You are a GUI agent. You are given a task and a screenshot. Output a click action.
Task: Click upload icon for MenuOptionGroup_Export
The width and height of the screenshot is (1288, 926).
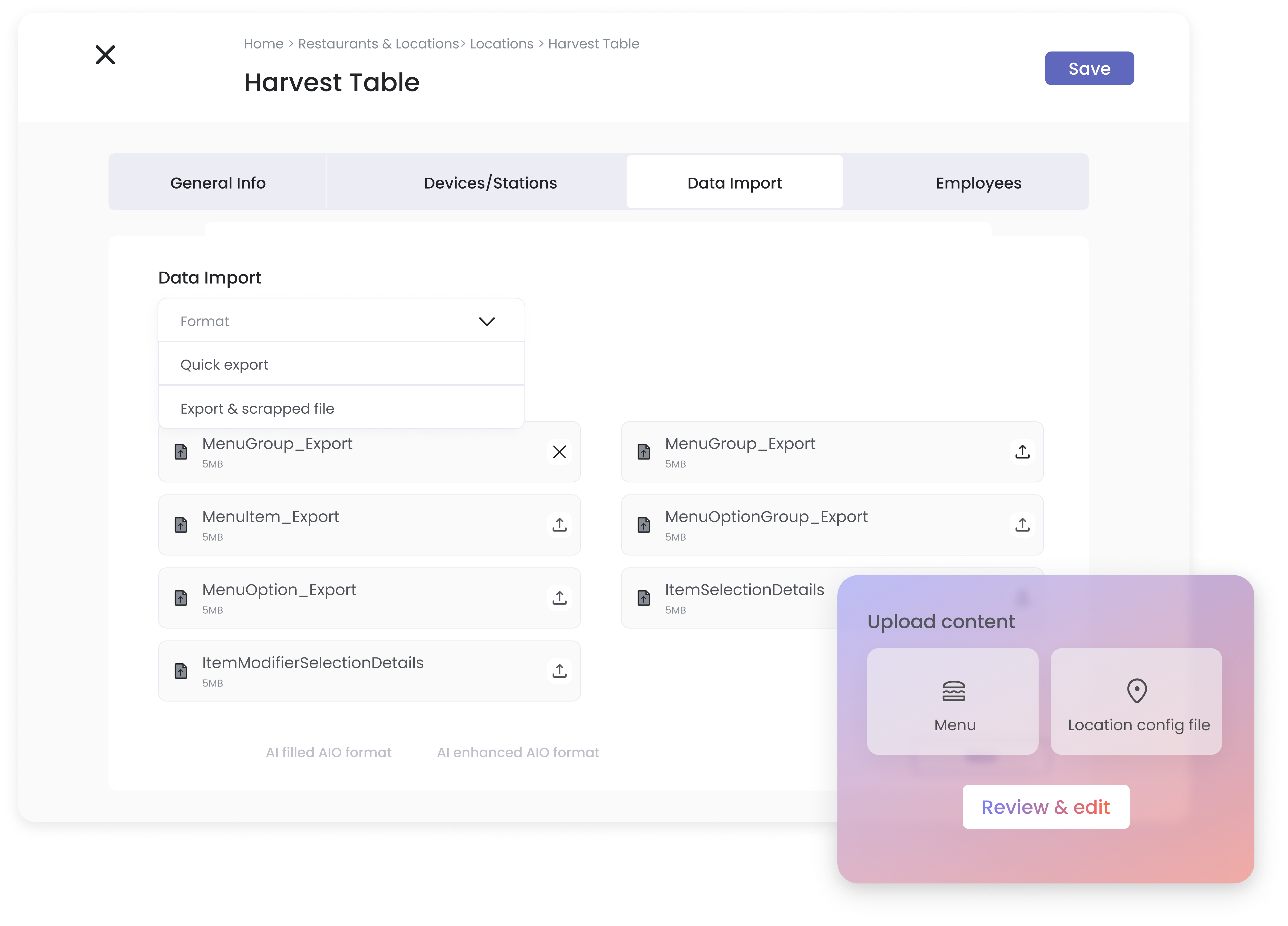click(x=1022, y=525)
